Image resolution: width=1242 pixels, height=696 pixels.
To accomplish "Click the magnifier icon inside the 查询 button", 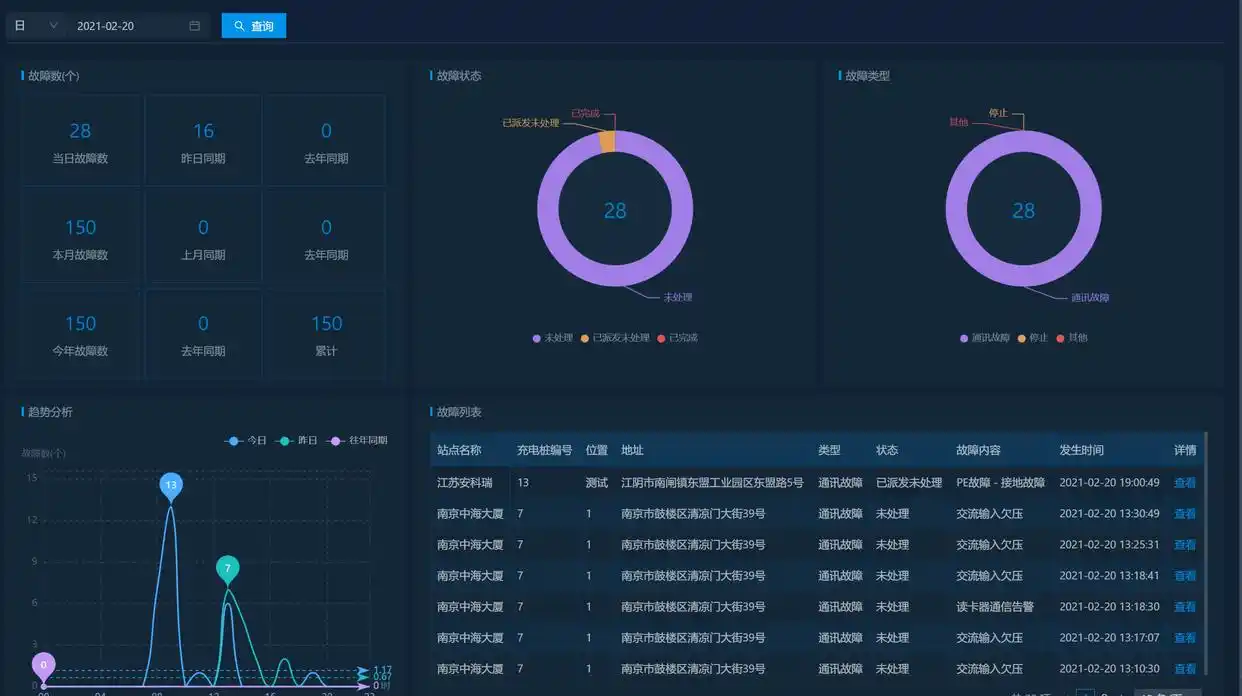I will click(x=238, y=24).
